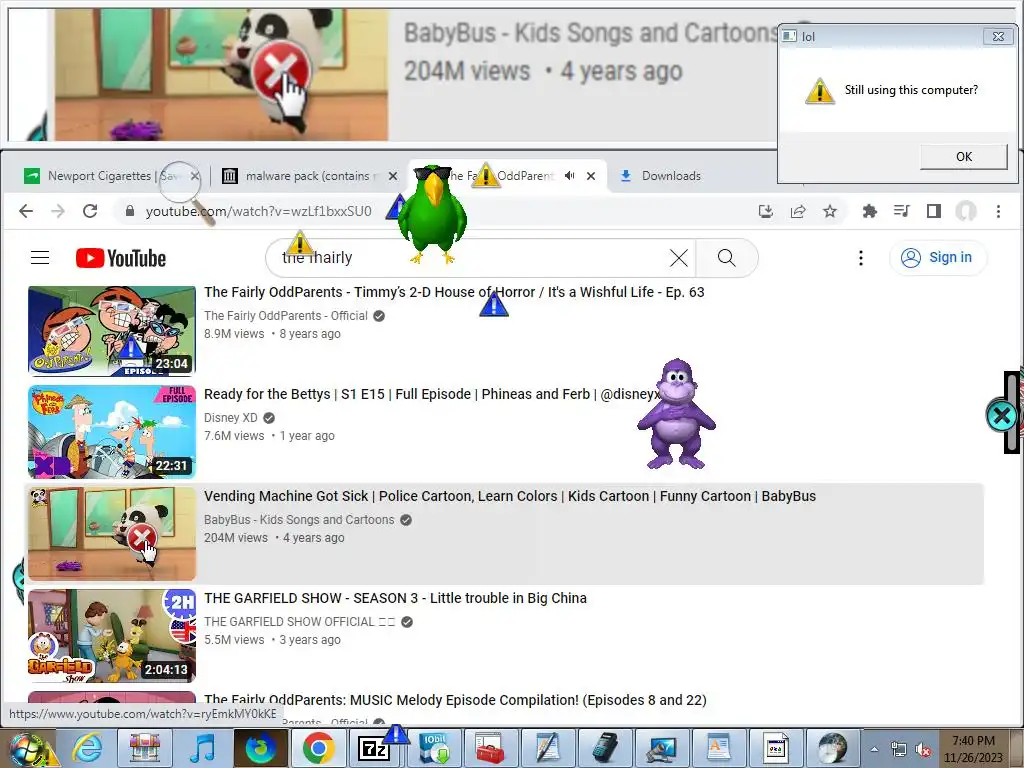Open the IObit taskbar icon
This screenshot has height=768, width=1024.
coord(433,748)
